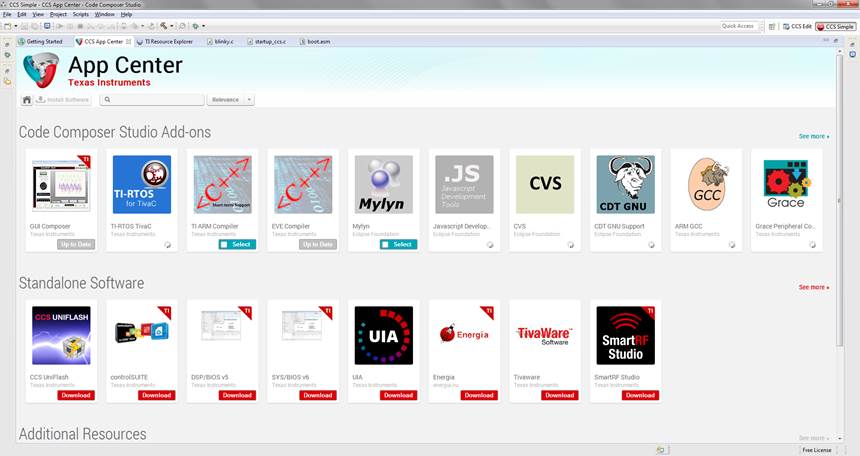Viewport: 860px width, 456px height.
Task: Open the SmartRF Studio icon
Action: [x=625, y=335]
